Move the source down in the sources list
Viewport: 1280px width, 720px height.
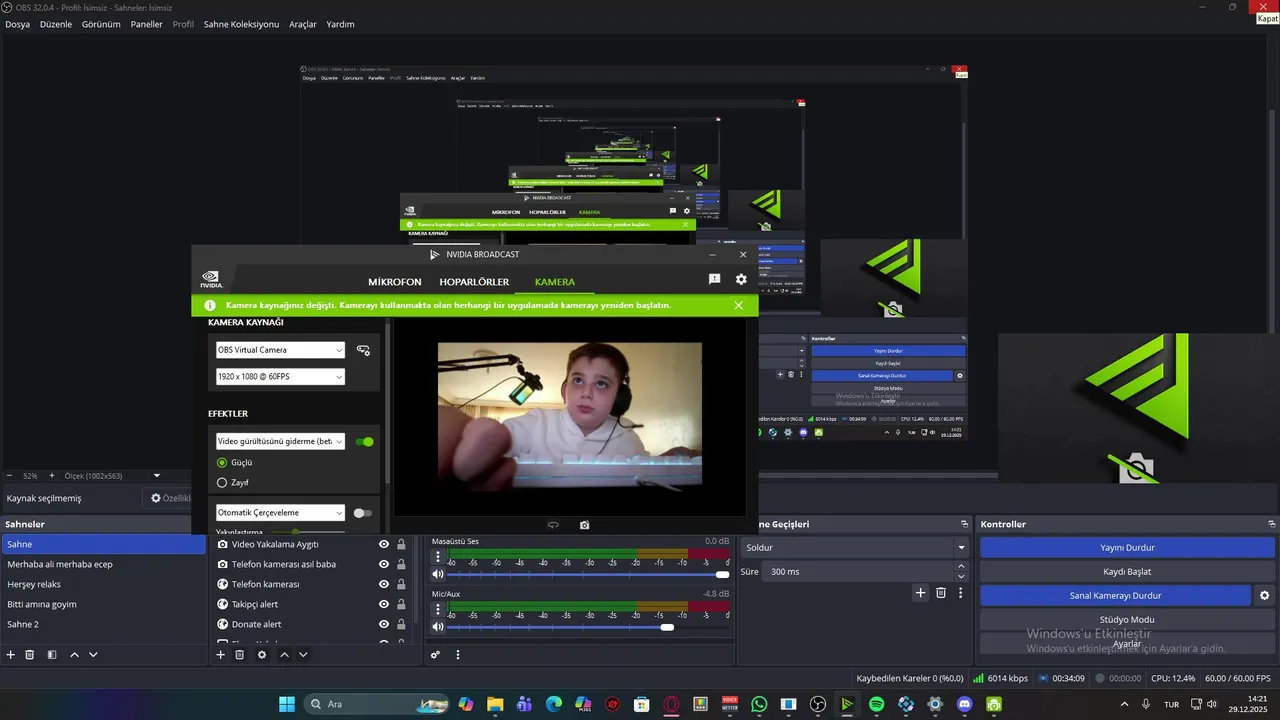(x=303, y=655)
